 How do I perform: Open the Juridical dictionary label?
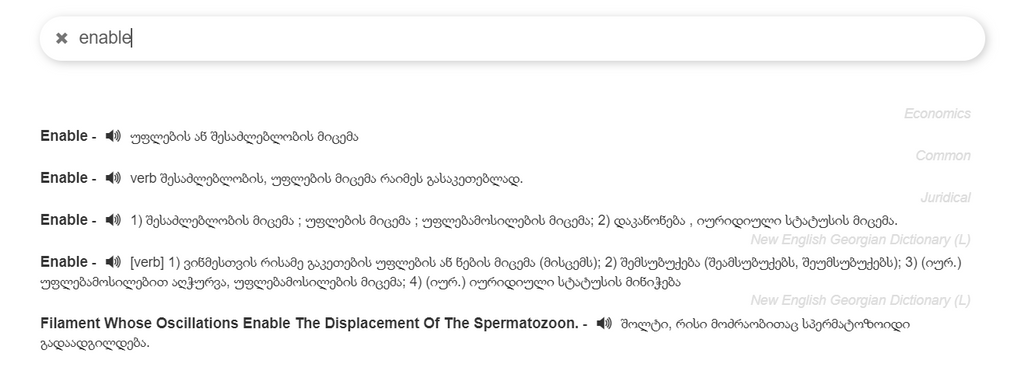(x=946, y=197)
